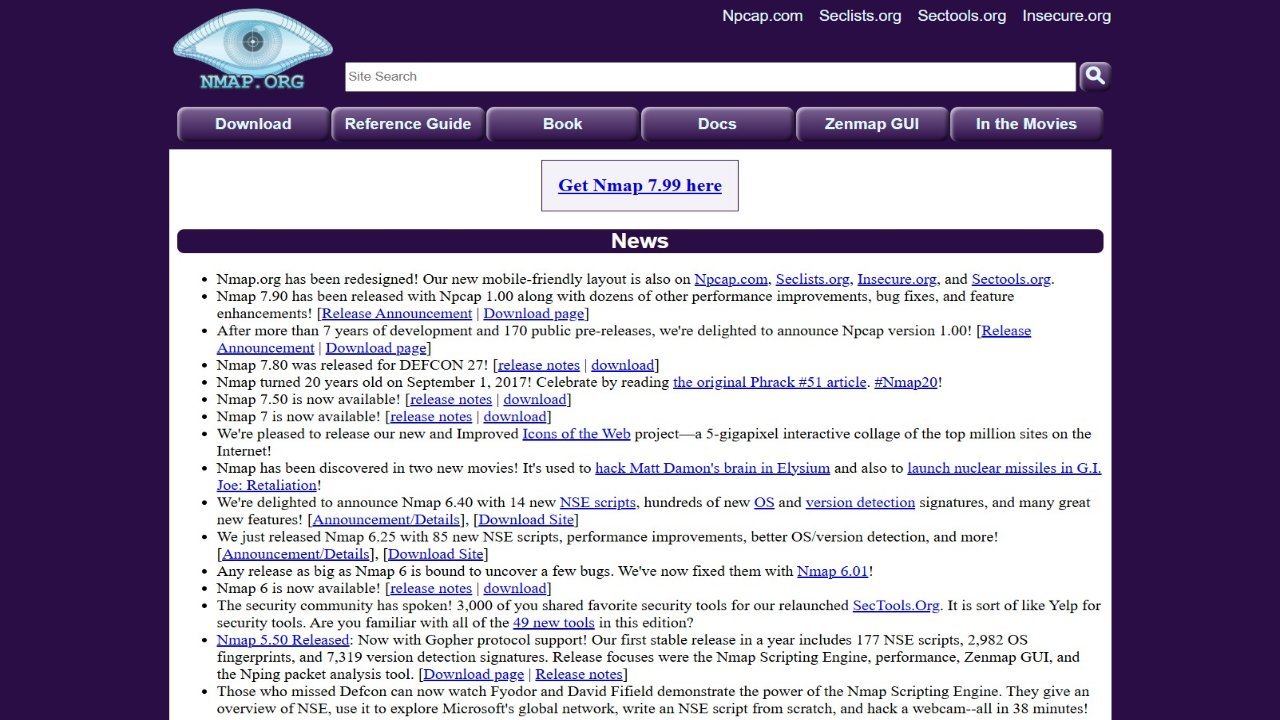The image size is (1280, 720).
Task: Select the Book nav tab
Action: (562, 124)
